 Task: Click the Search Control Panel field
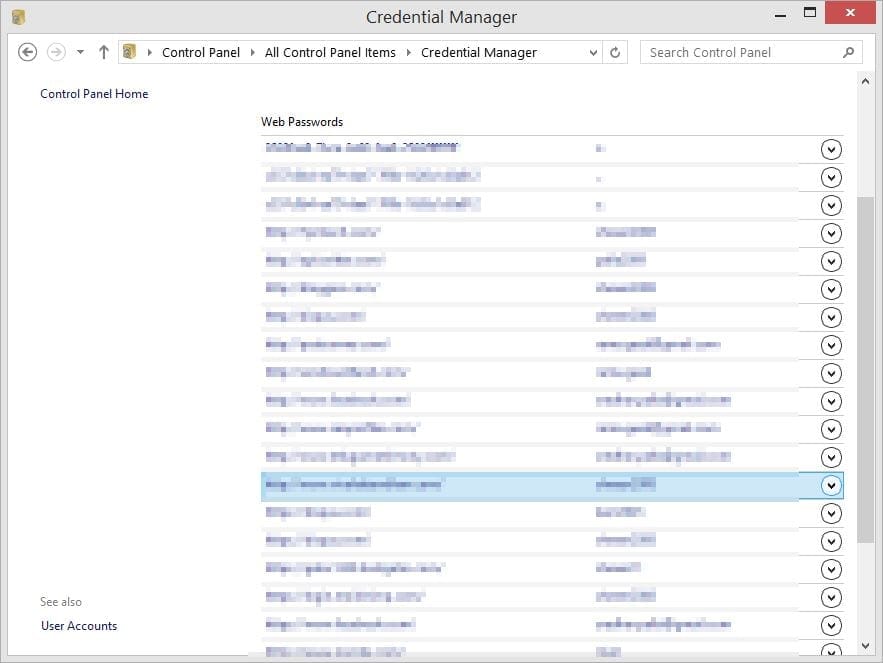point(740,52)
